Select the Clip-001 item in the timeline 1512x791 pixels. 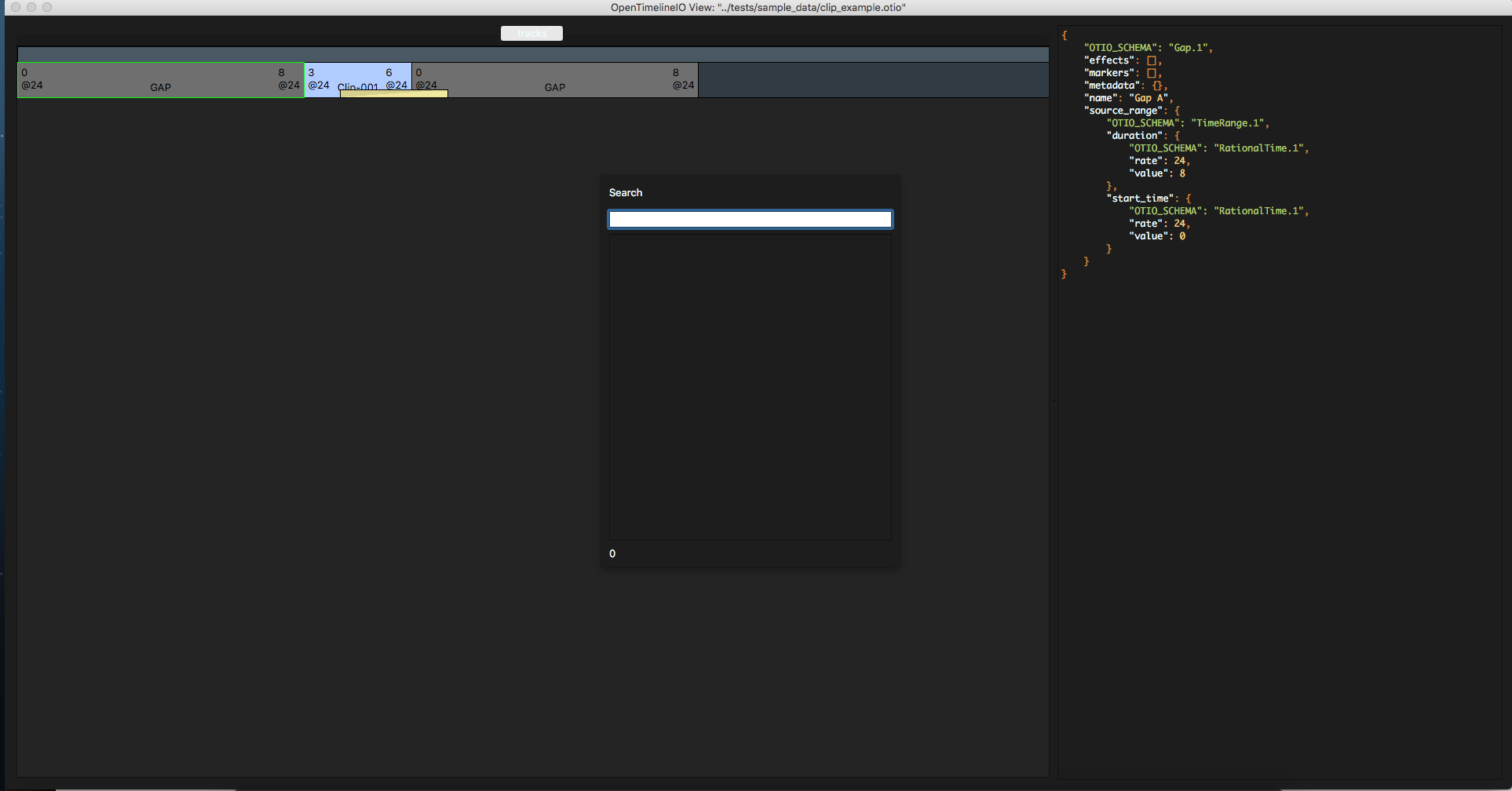357,78
